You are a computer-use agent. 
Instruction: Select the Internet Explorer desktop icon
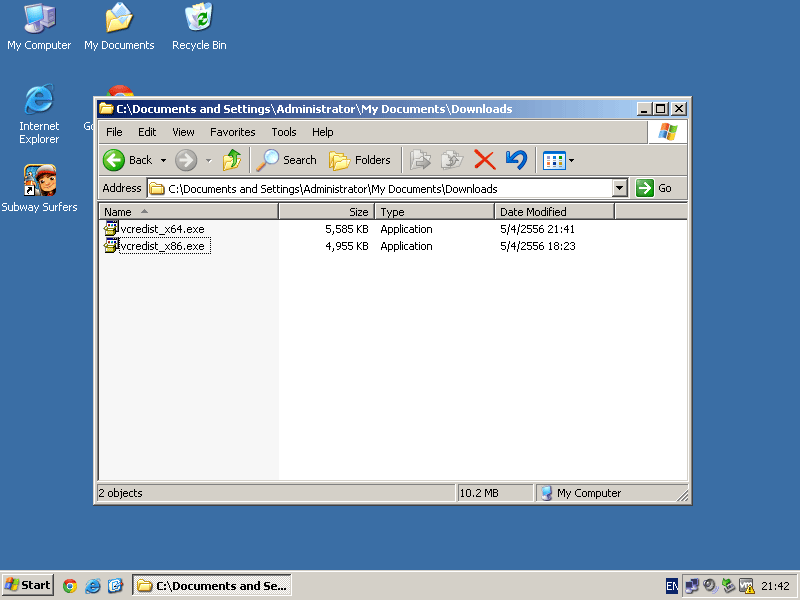point(39,114)
